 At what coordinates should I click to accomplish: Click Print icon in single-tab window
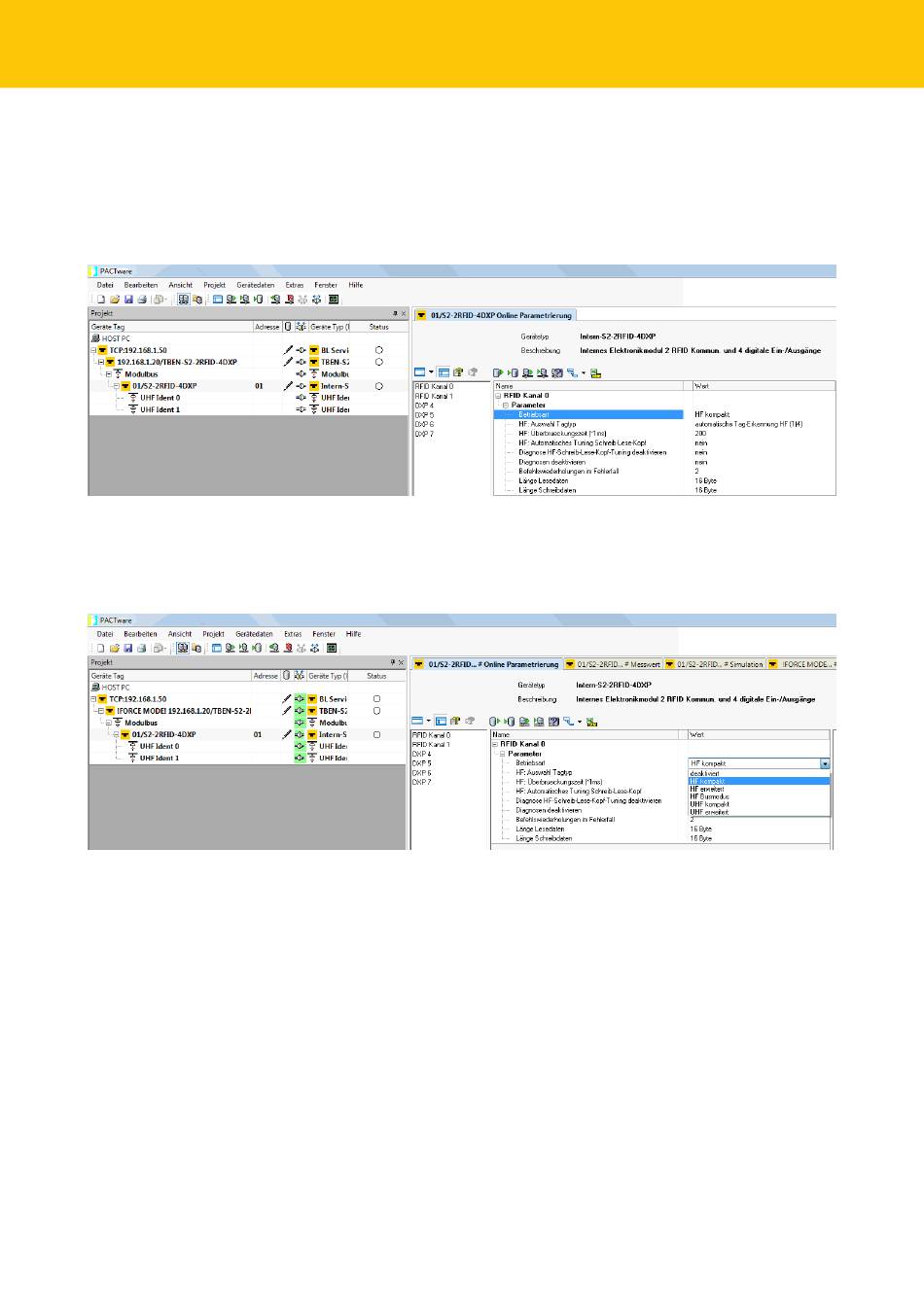tap(142, 300)
